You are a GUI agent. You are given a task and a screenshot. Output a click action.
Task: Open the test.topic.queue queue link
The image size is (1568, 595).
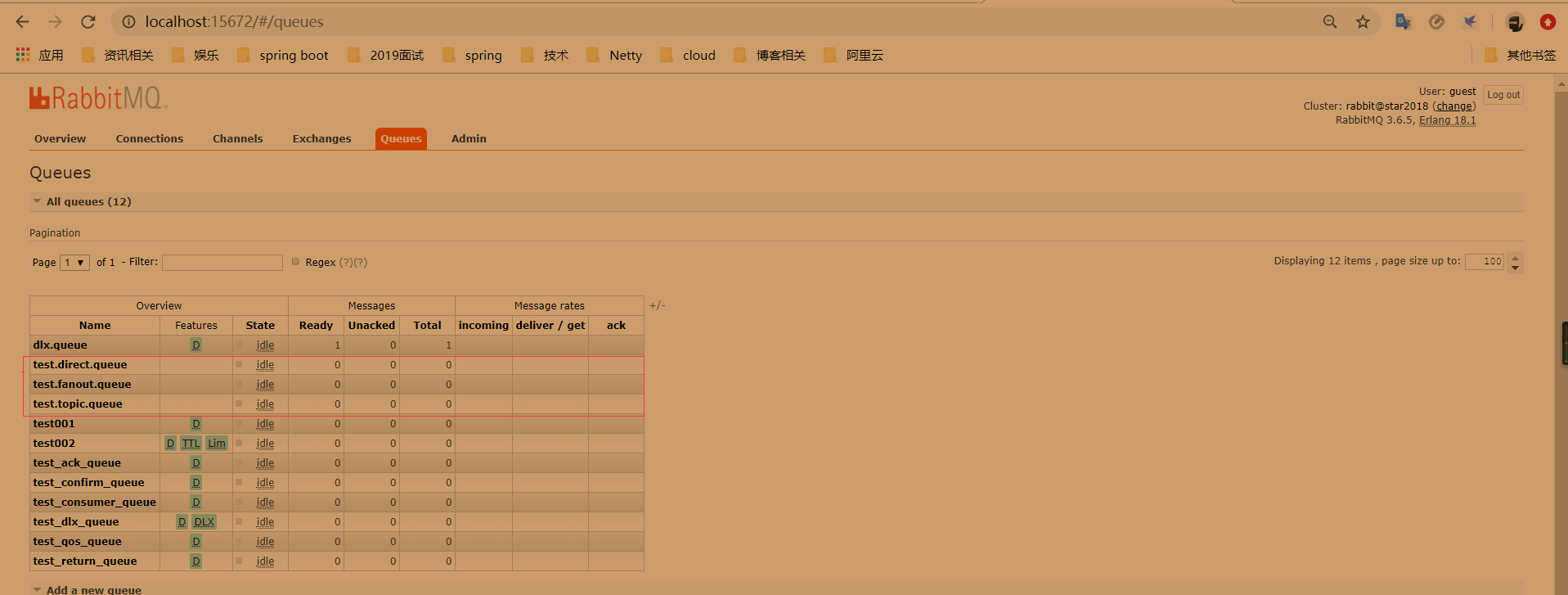tap(78, 404)
